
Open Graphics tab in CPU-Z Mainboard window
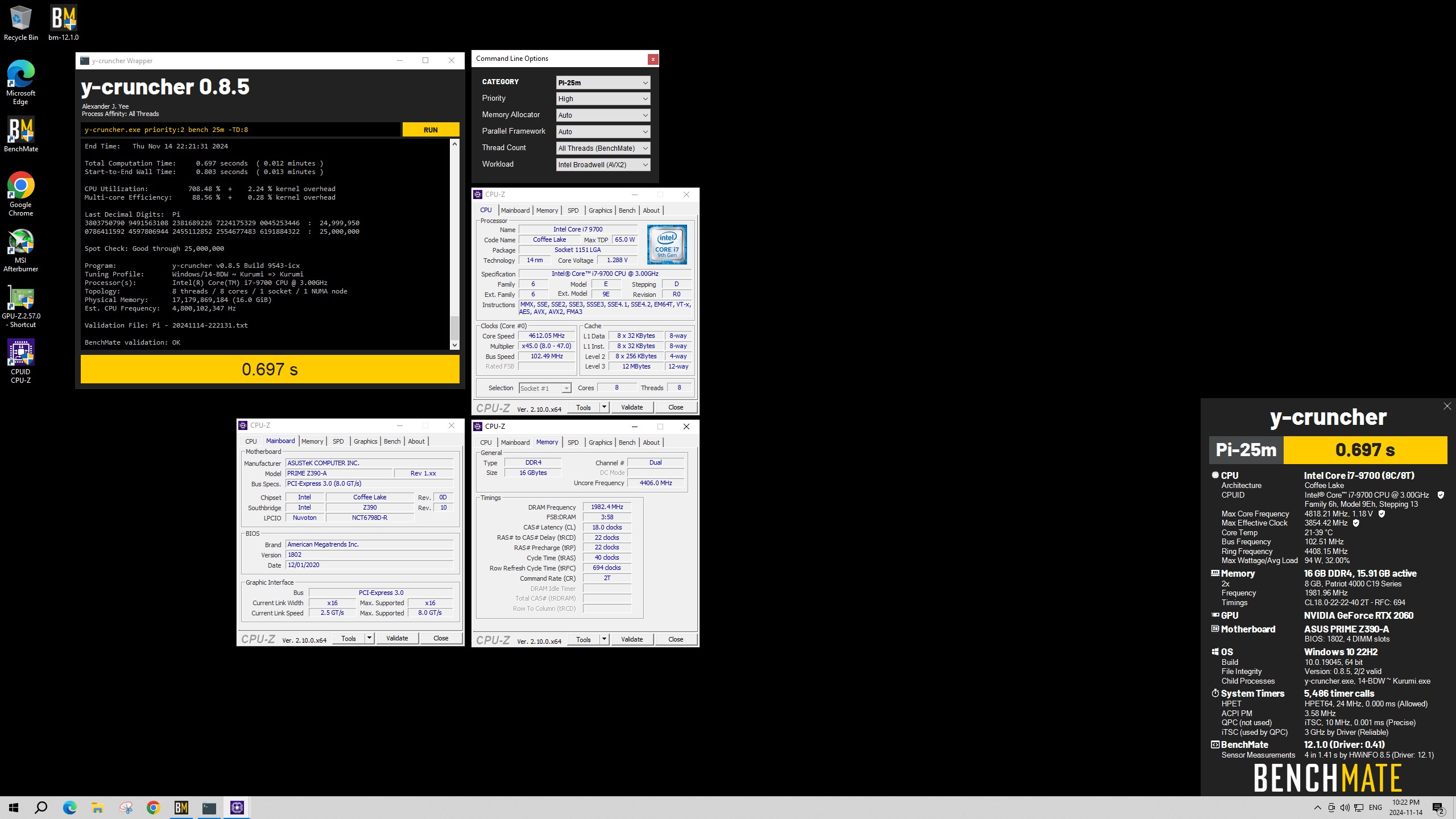pos(365,441)
